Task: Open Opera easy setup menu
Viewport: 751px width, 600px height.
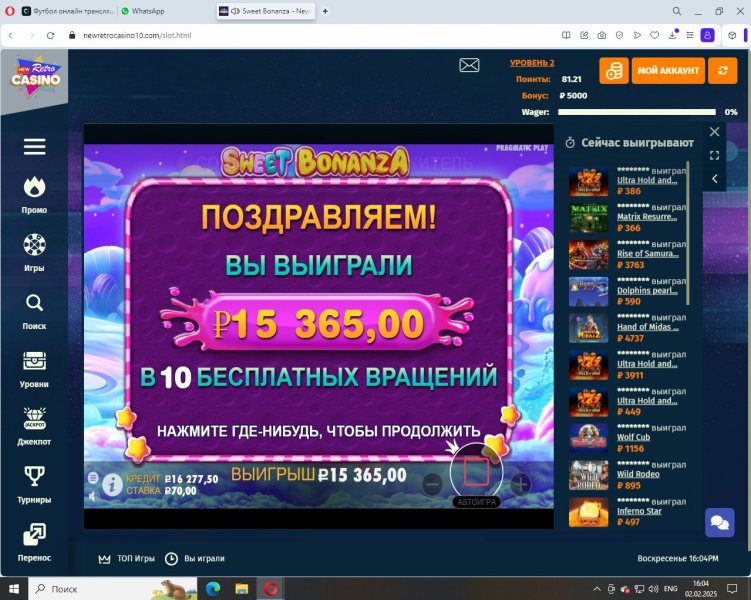Action: point(690,35)
